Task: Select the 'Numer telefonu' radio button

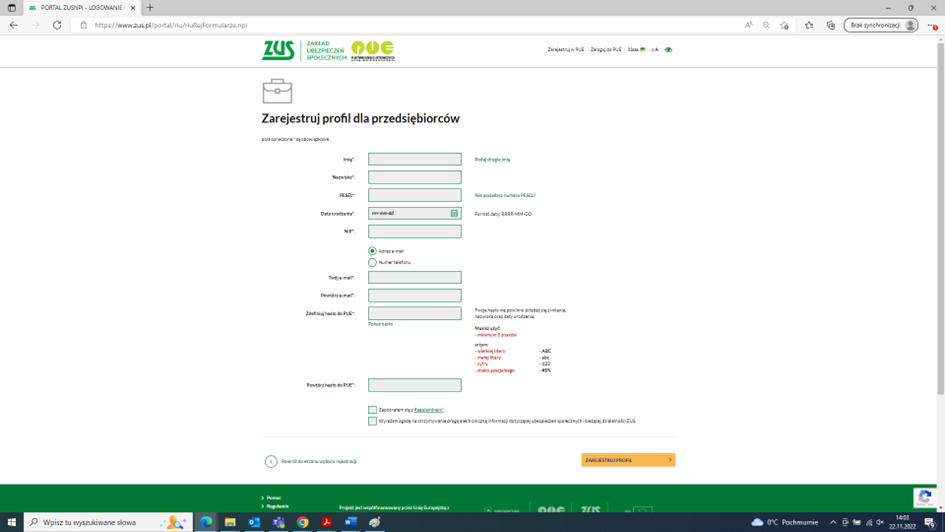Action: [x=372, y=262]
